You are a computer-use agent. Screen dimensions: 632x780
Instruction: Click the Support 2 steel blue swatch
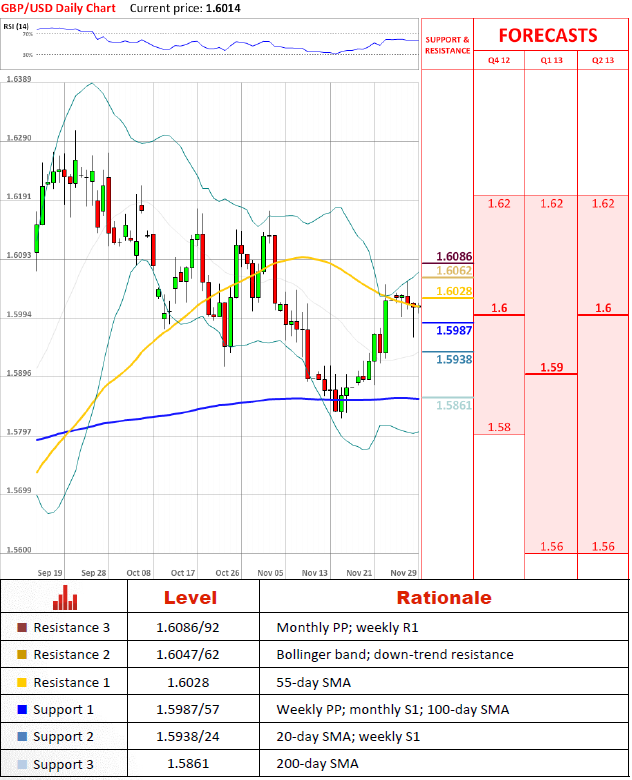22,737
